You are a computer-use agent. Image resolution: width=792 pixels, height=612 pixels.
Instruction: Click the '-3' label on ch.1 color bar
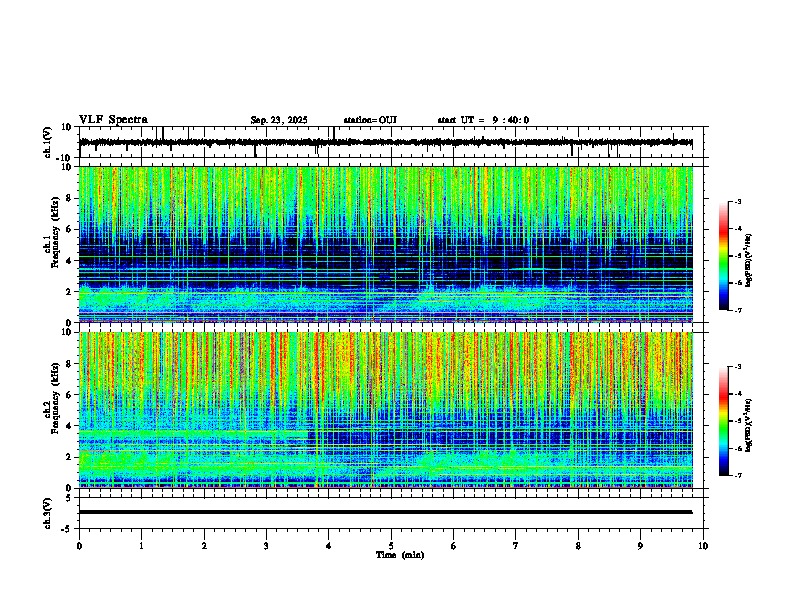[737, 202]
